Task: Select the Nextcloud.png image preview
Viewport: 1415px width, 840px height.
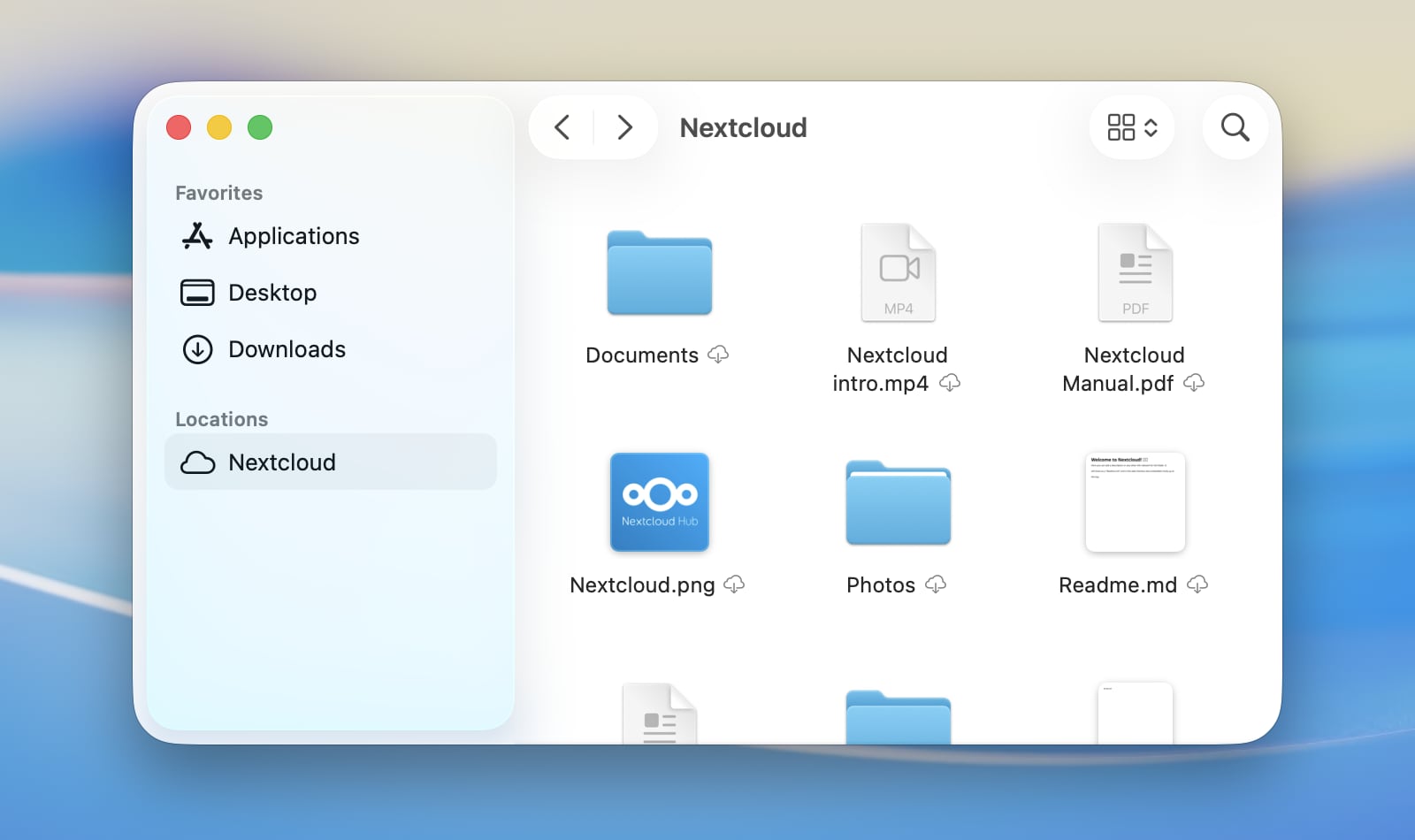Action: (659, 501)
